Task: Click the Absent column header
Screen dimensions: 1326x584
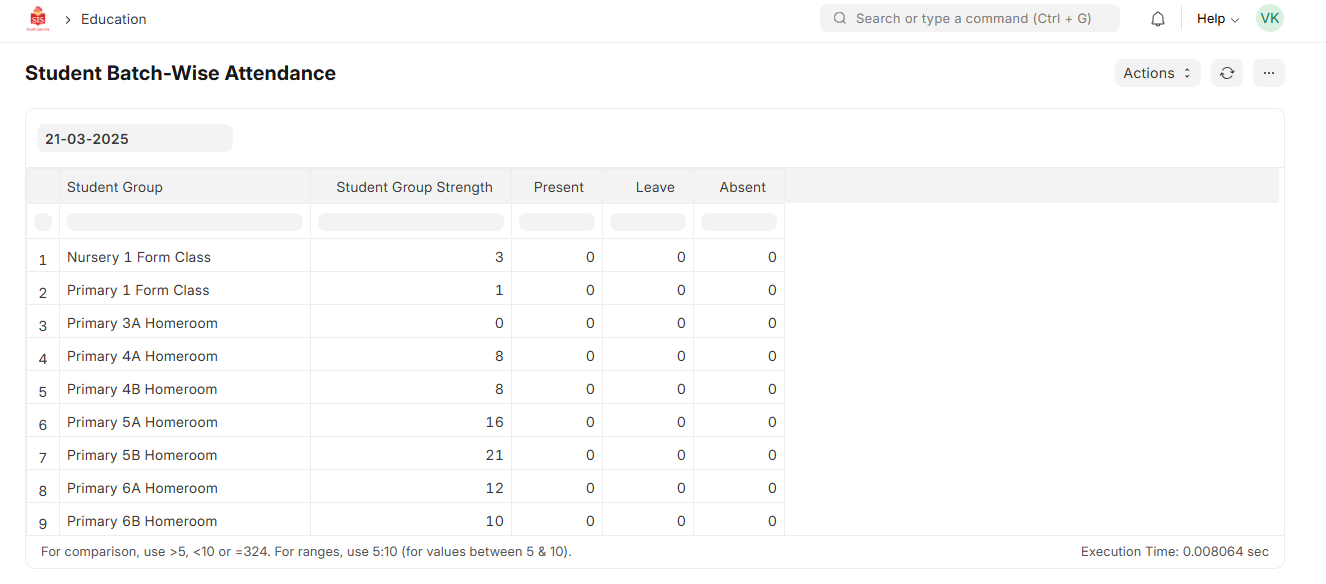Action: point(742,187)
